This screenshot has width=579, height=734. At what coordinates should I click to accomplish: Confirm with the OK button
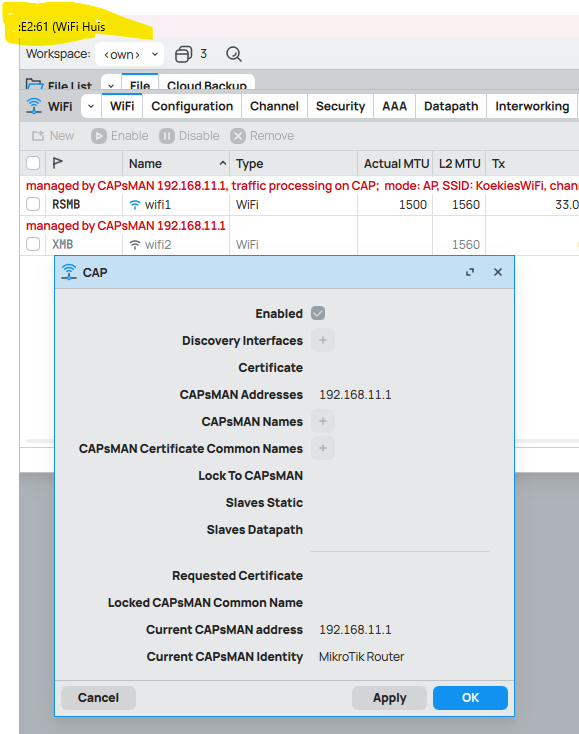click(x=470, y=697)
